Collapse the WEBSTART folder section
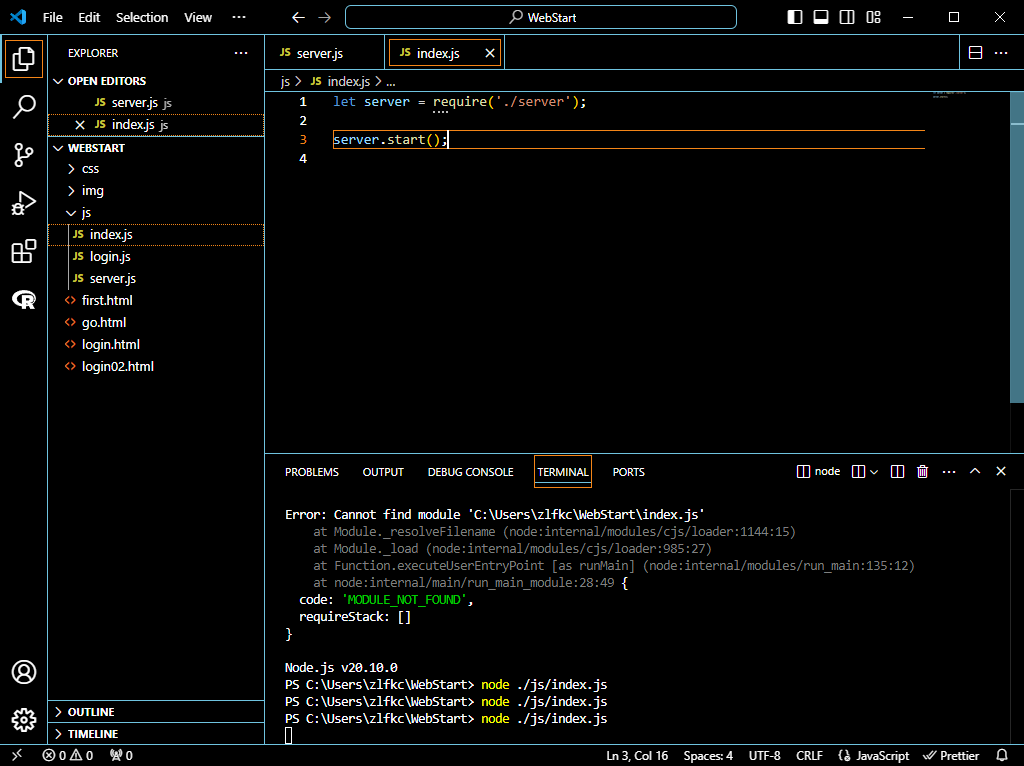 pos(156,148)
